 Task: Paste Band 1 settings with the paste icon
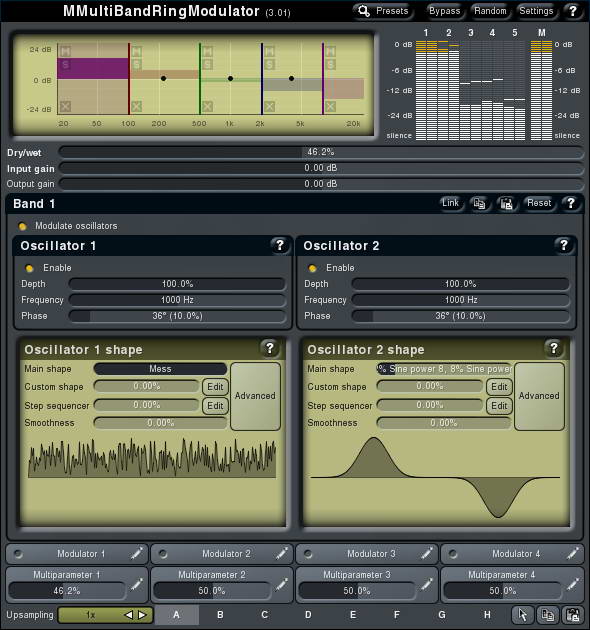click(x=506, y=204)
